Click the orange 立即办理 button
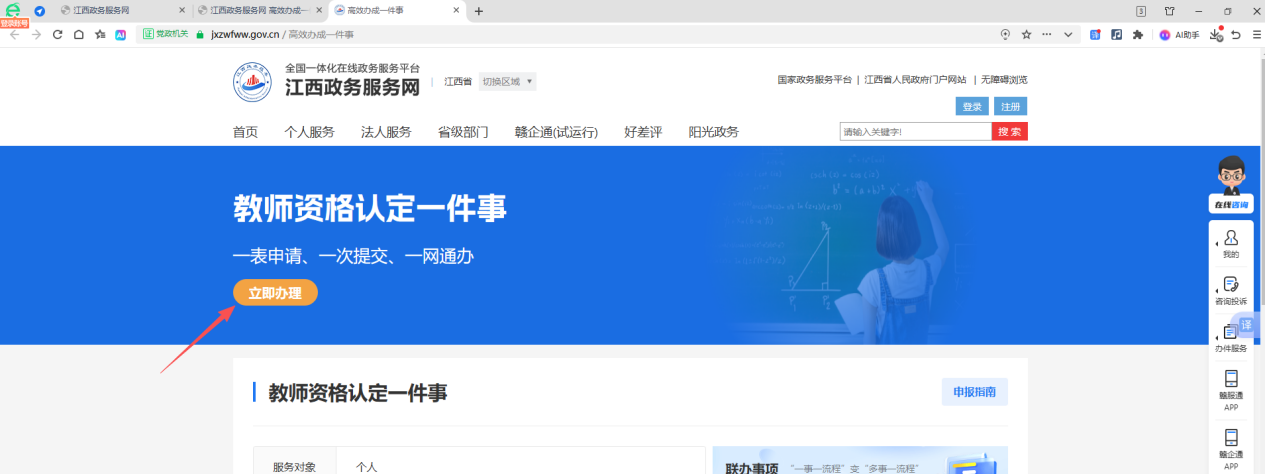This screenshot has height=474, width=1265. (275, 293)
